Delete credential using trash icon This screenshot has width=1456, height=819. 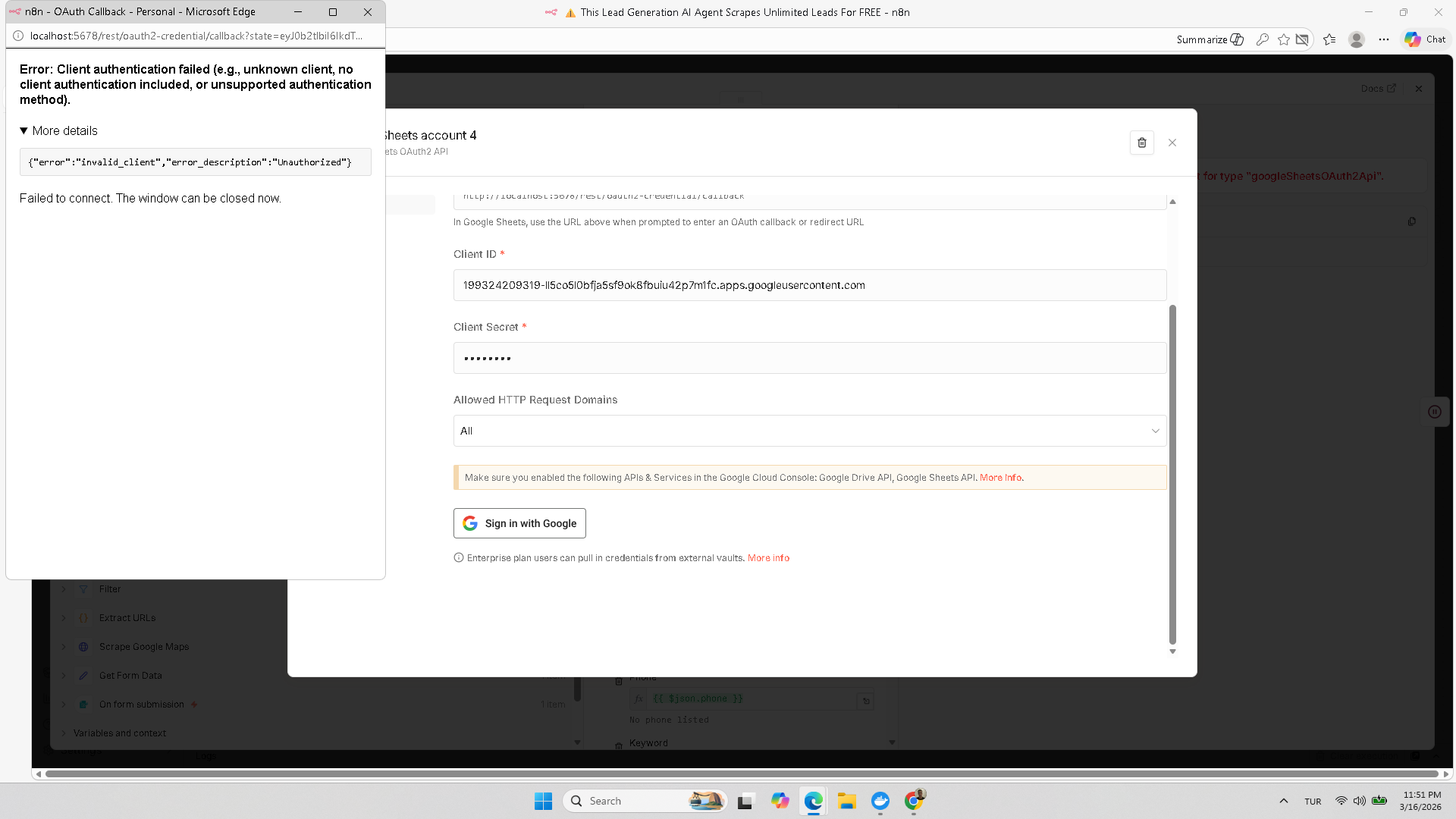(1141, 143)
